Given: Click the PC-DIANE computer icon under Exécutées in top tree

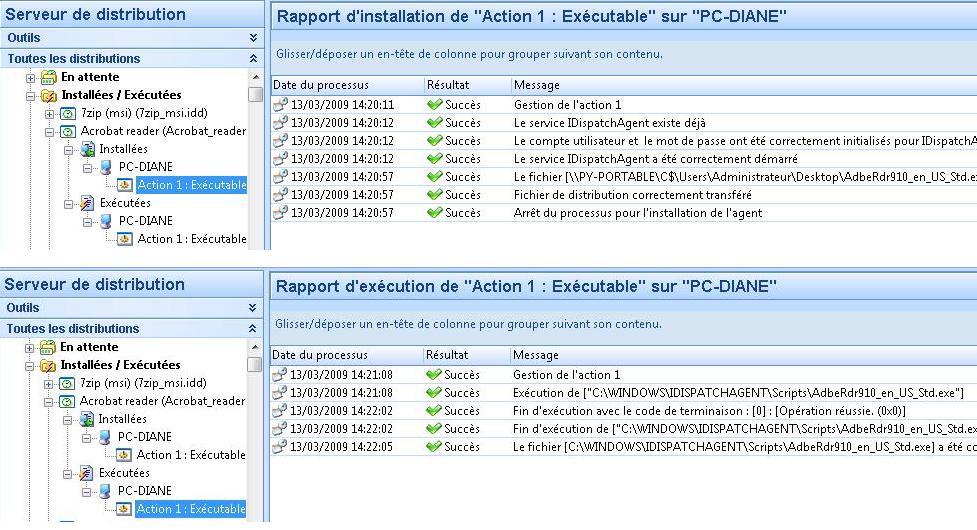Looking at the screenshot, I should pos(106,221).
